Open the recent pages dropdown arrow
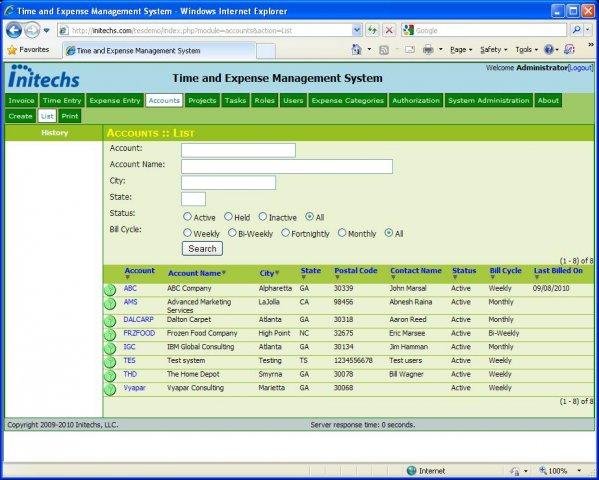Image resolution: width=599 pixels, height=480 pixels. pos(46,30)
